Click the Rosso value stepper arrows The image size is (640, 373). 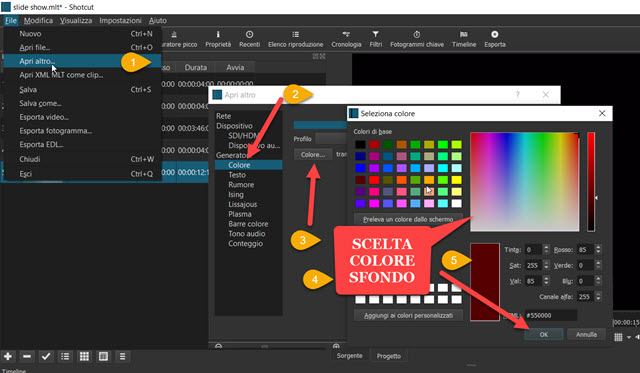point(598,249)
